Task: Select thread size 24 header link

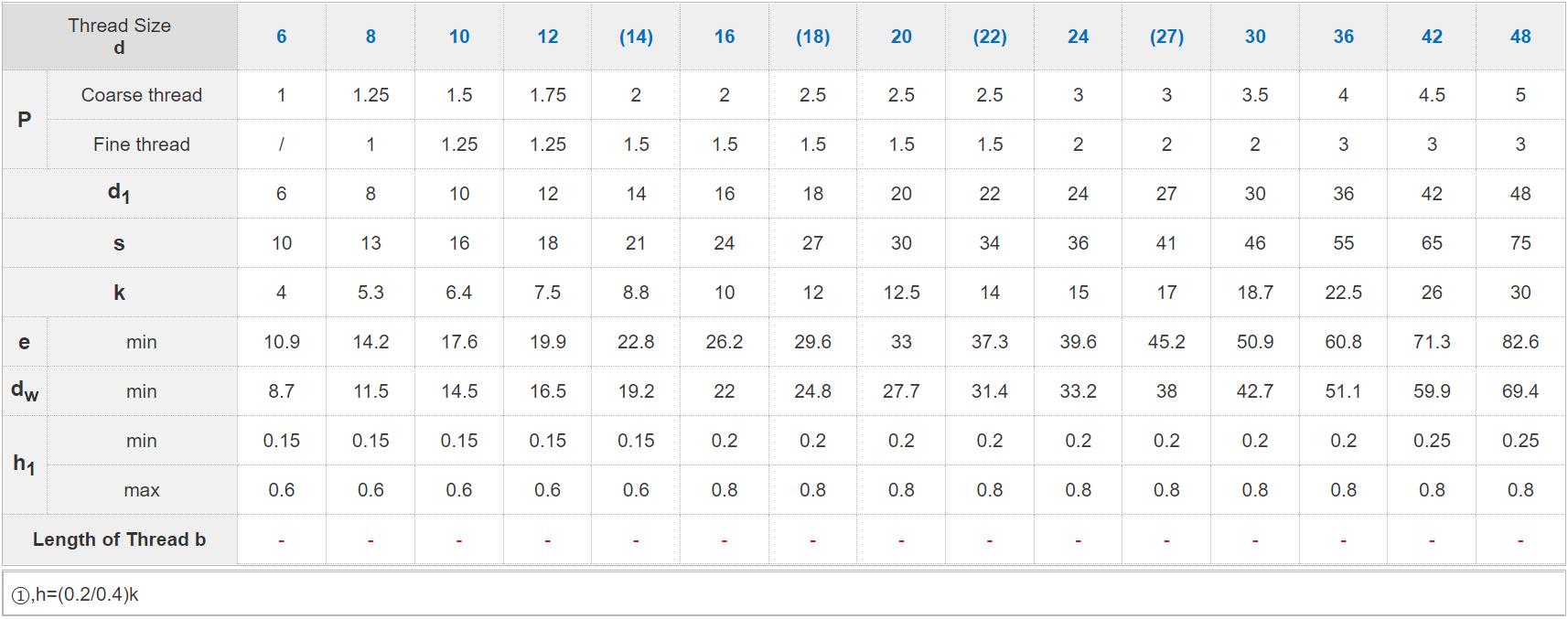Action: tap(1079, 37)
